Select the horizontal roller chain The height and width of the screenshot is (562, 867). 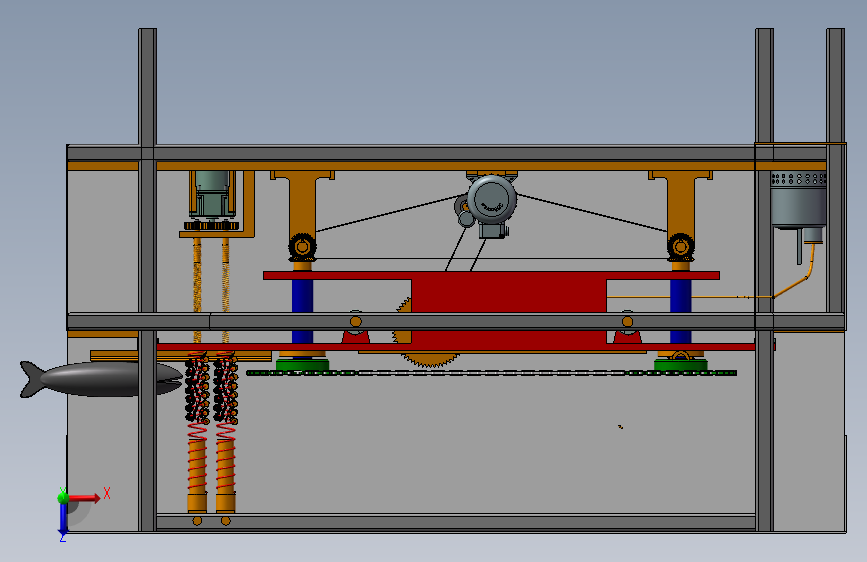(491, 373)
